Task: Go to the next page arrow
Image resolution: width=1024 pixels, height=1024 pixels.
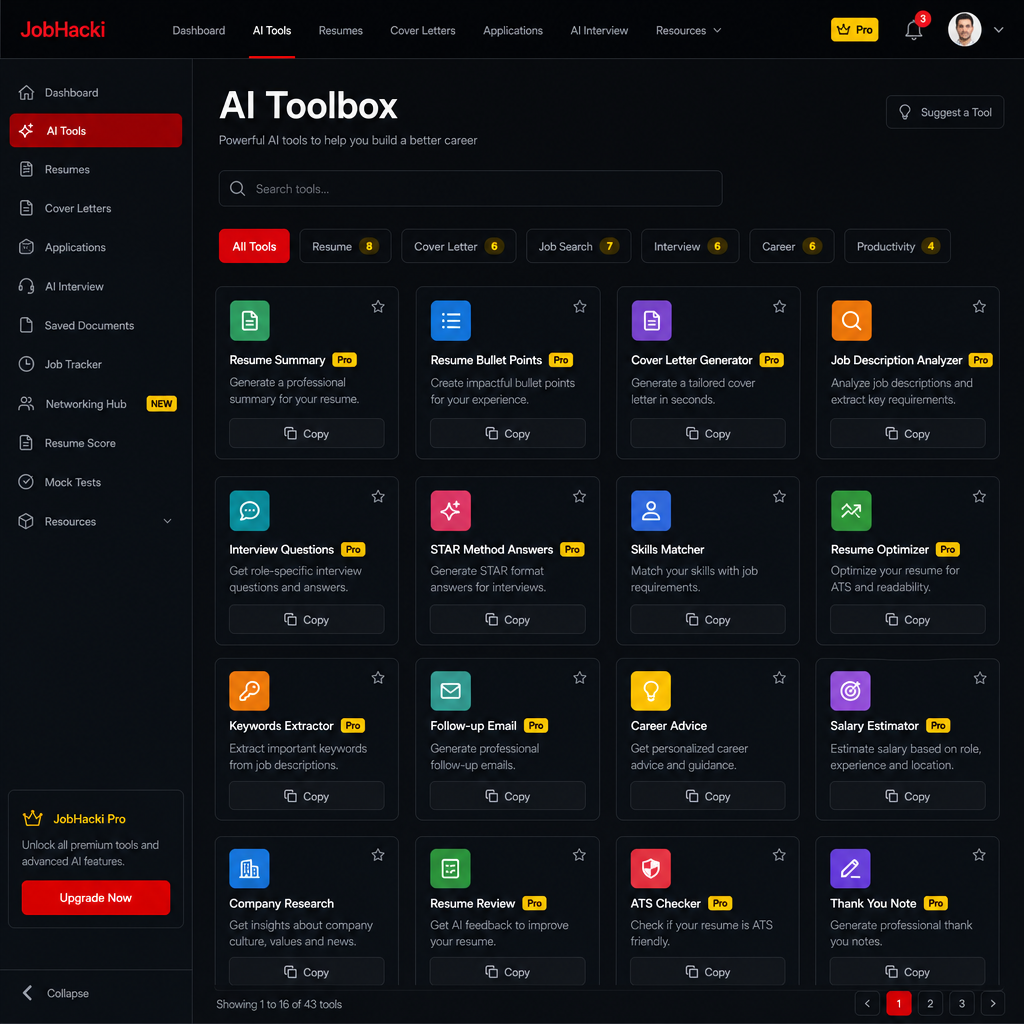Action: (x=993, y=1003)
